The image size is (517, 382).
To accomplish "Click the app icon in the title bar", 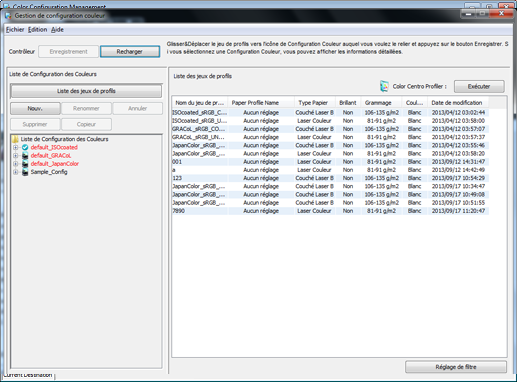I will [8, 16].
